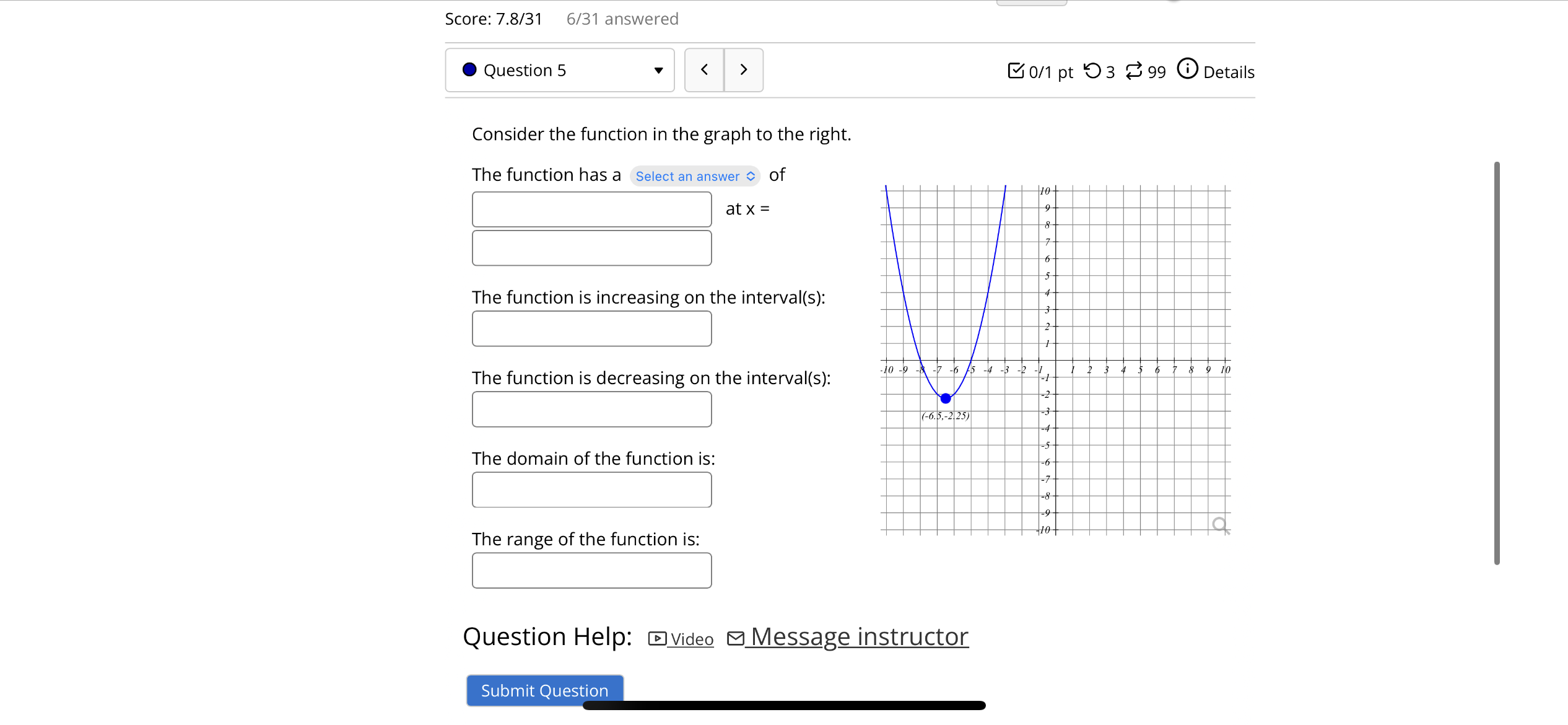Image resolution: width=1568 pixels, height=725 pixels.
Task: Click the blue vertex point on the parabola
Action: click(945, 398)
